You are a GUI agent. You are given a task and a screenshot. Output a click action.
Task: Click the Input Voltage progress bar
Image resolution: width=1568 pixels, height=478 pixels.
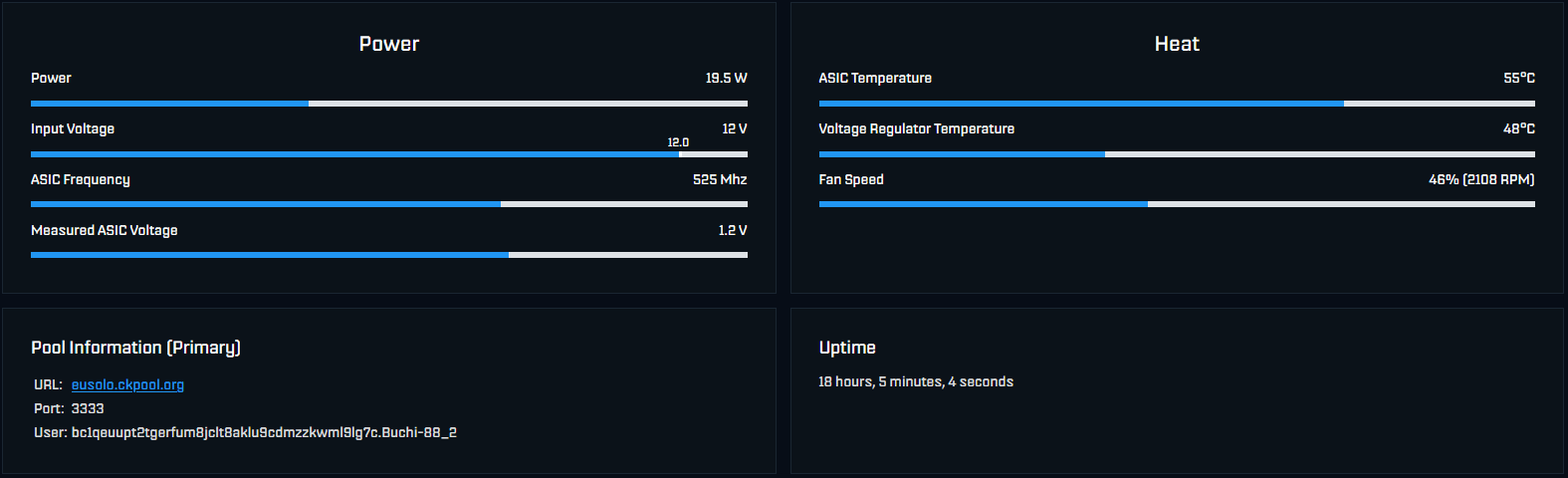(389, 154)
